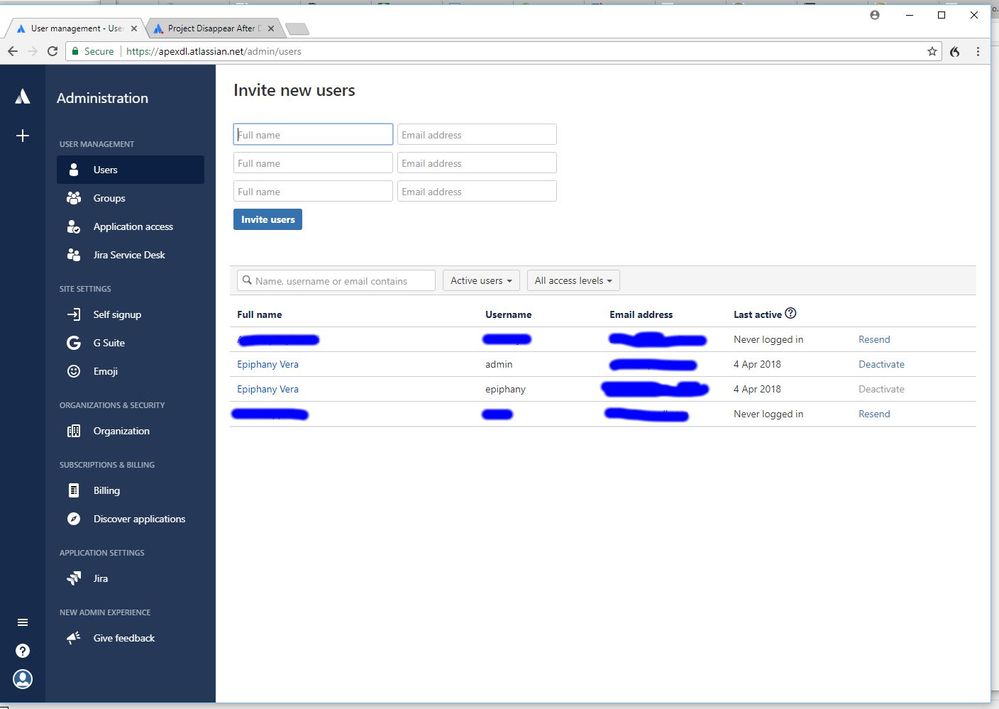999x709 pixels.
Task: Click the Groups icon in the navigation
Action: 74,198
